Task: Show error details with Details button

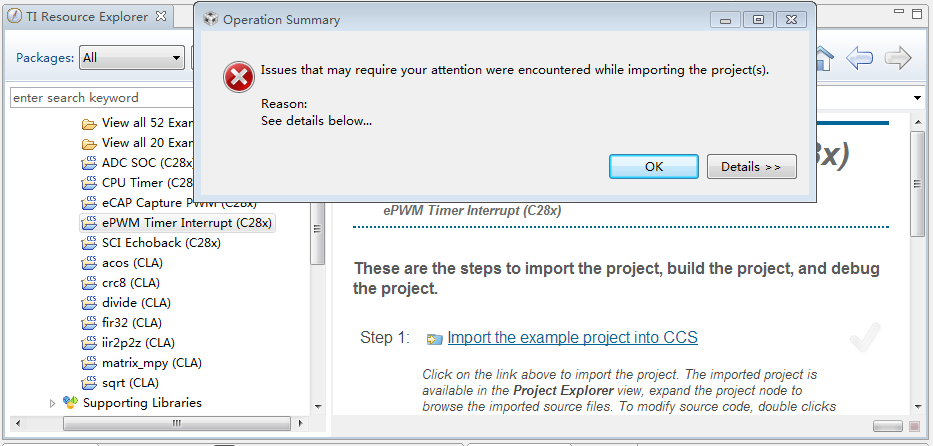Action: [x=751, y=167]
